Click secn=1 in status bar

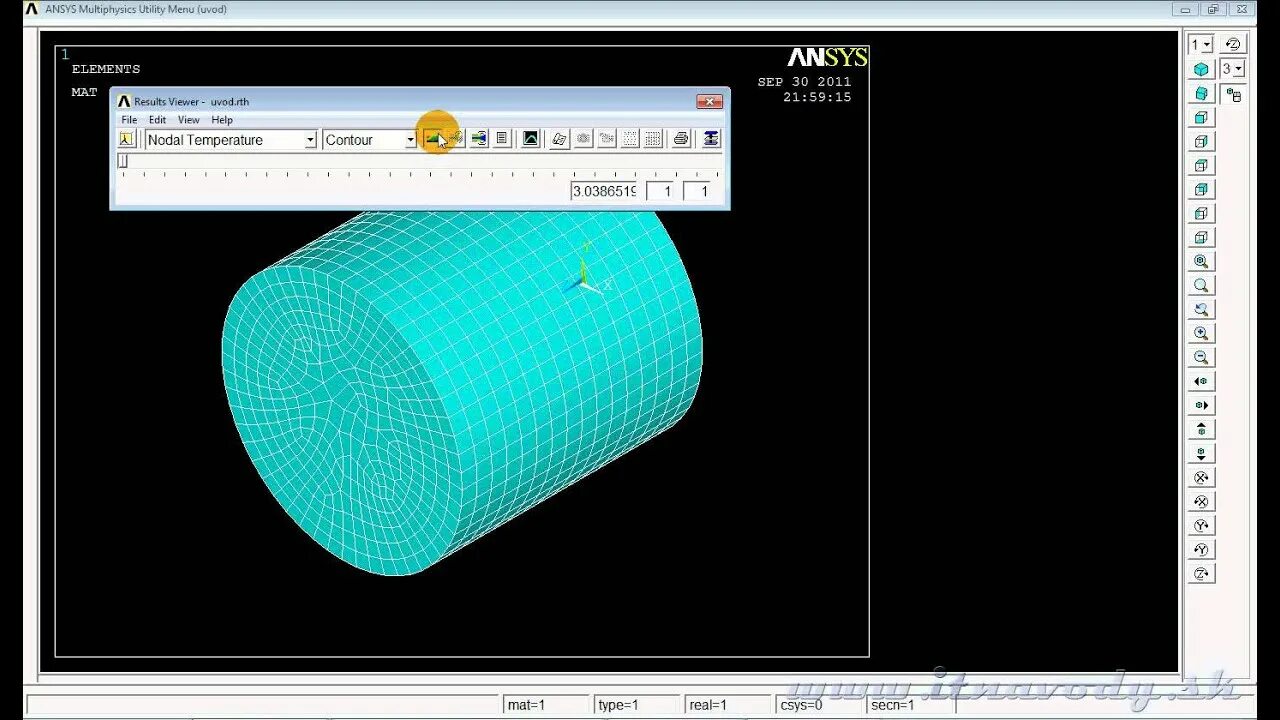pyautogui.click(x=910, y=705)
